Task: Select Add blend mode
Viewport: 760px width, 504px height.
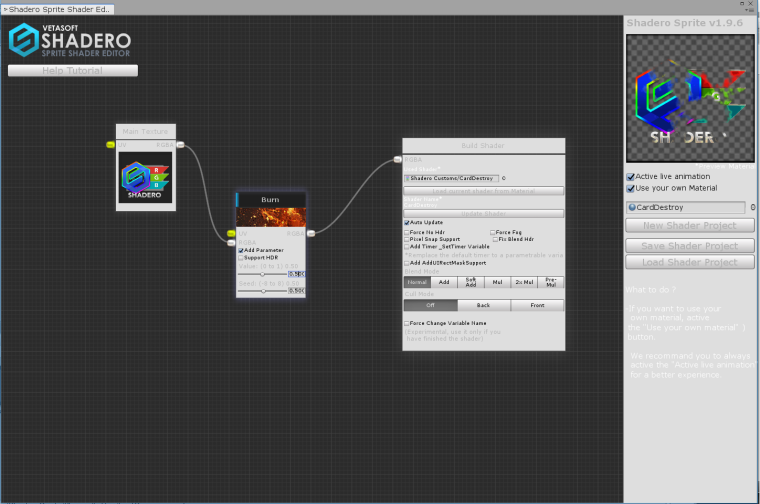Action: point(444,282)
